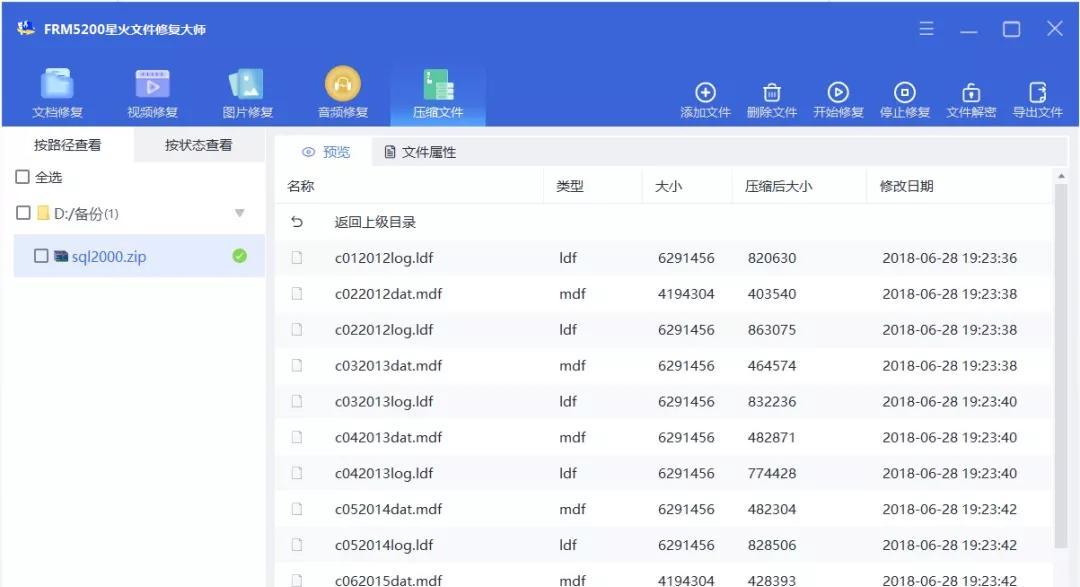1080x587 pixels.
Task: Click the 文件解密 file decrypt icon
Action: pos(971,92)
